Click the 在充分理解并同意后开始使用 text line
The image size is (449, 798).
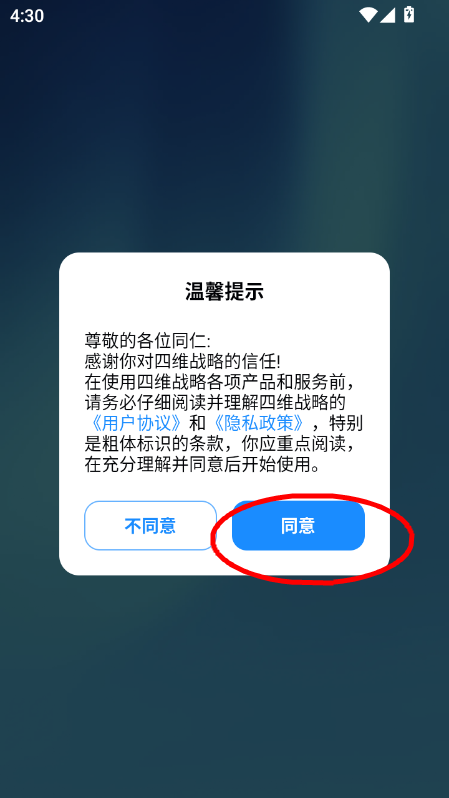[203, 465]
